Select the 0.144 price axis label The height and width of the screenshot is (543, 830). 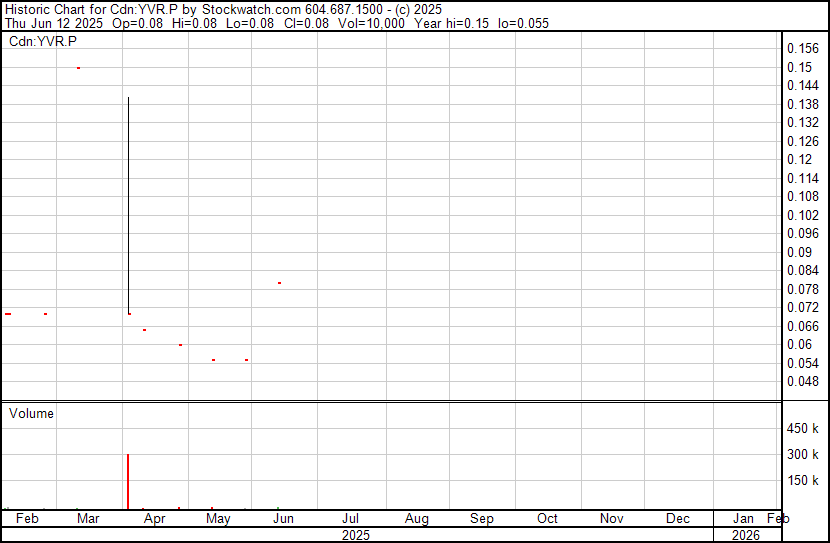pos(802,85)
